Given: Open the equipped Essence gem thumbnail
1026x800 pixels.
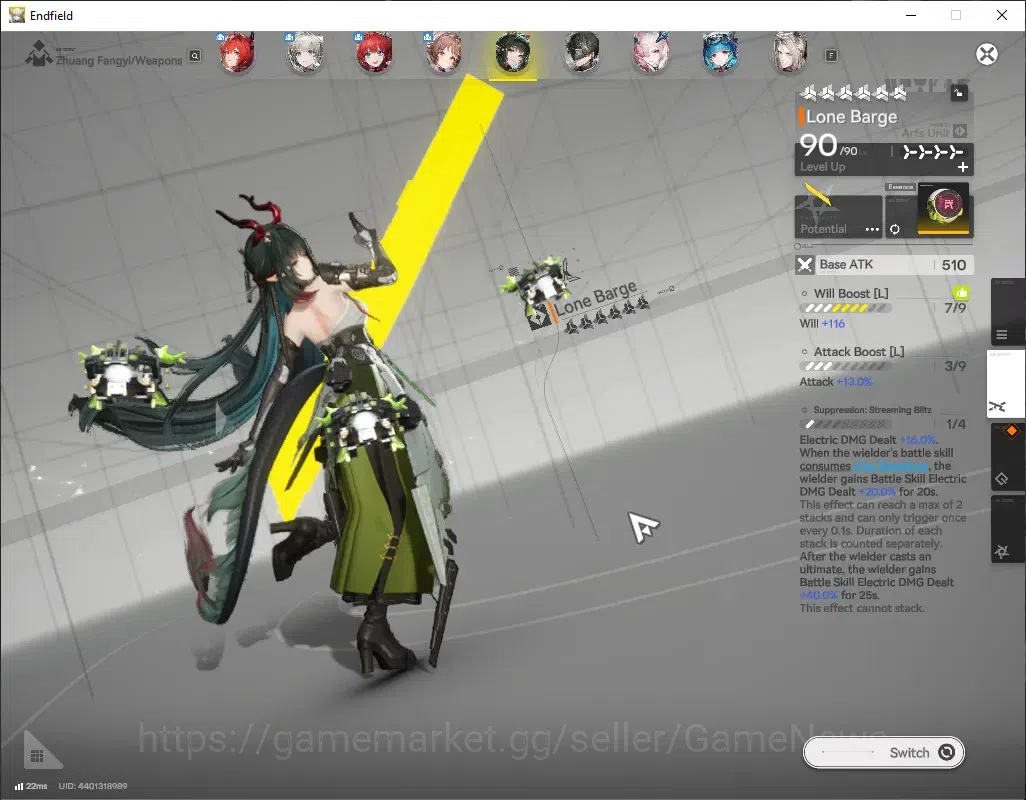Looking at the screenshot, I should click(x=944, y=209).
